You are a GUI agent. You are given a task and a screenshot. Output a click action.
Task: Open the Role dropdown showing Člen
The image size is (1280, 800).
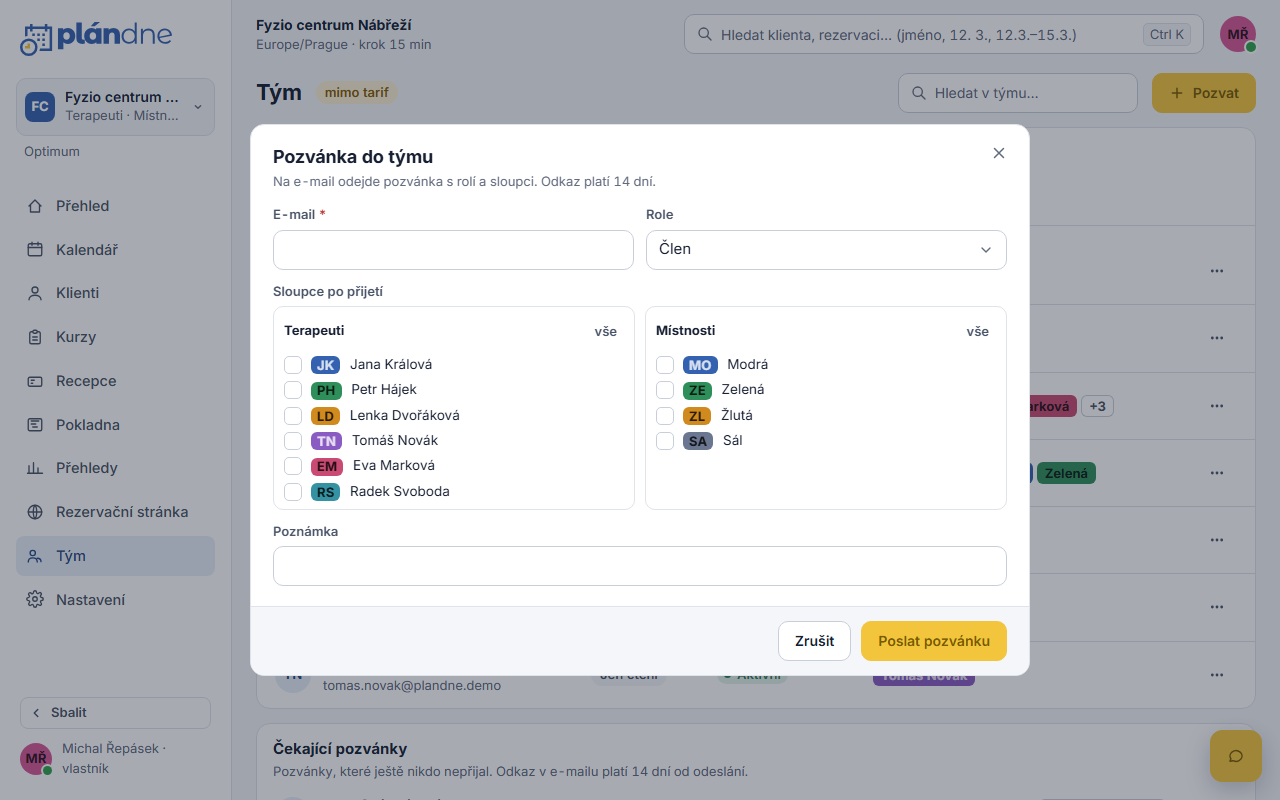[x=826, y=250]
